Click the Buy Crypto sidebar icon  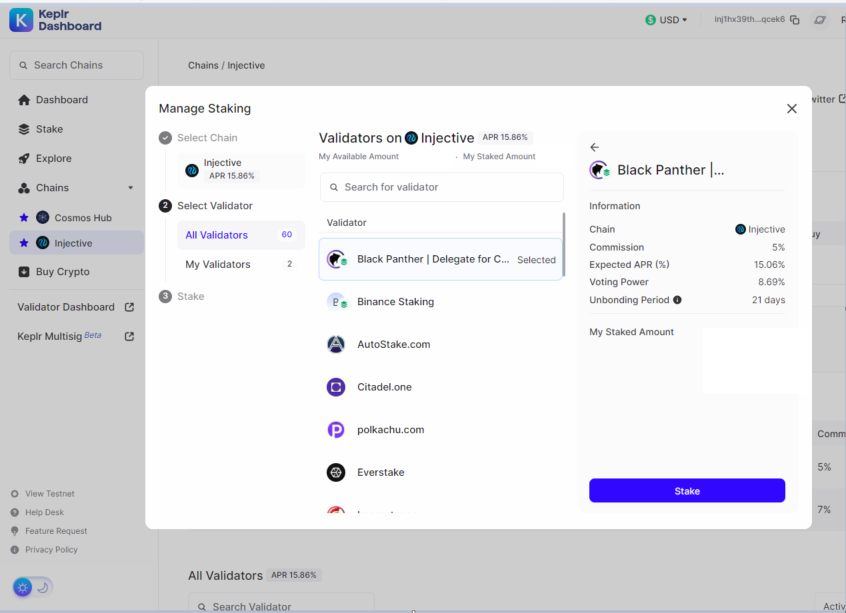[24, 271]
